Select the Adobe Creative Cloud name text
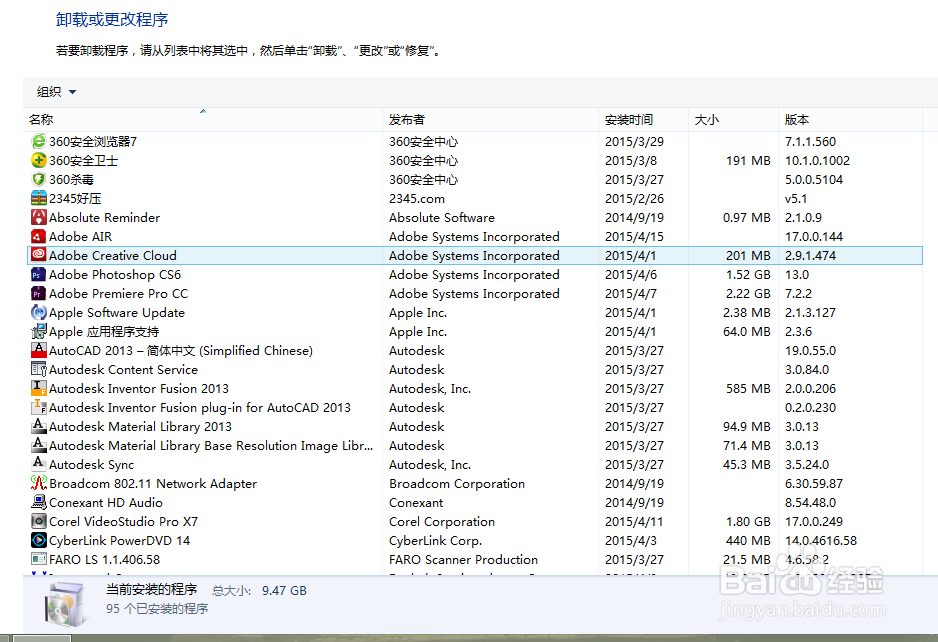 click(x=112, y=255)
